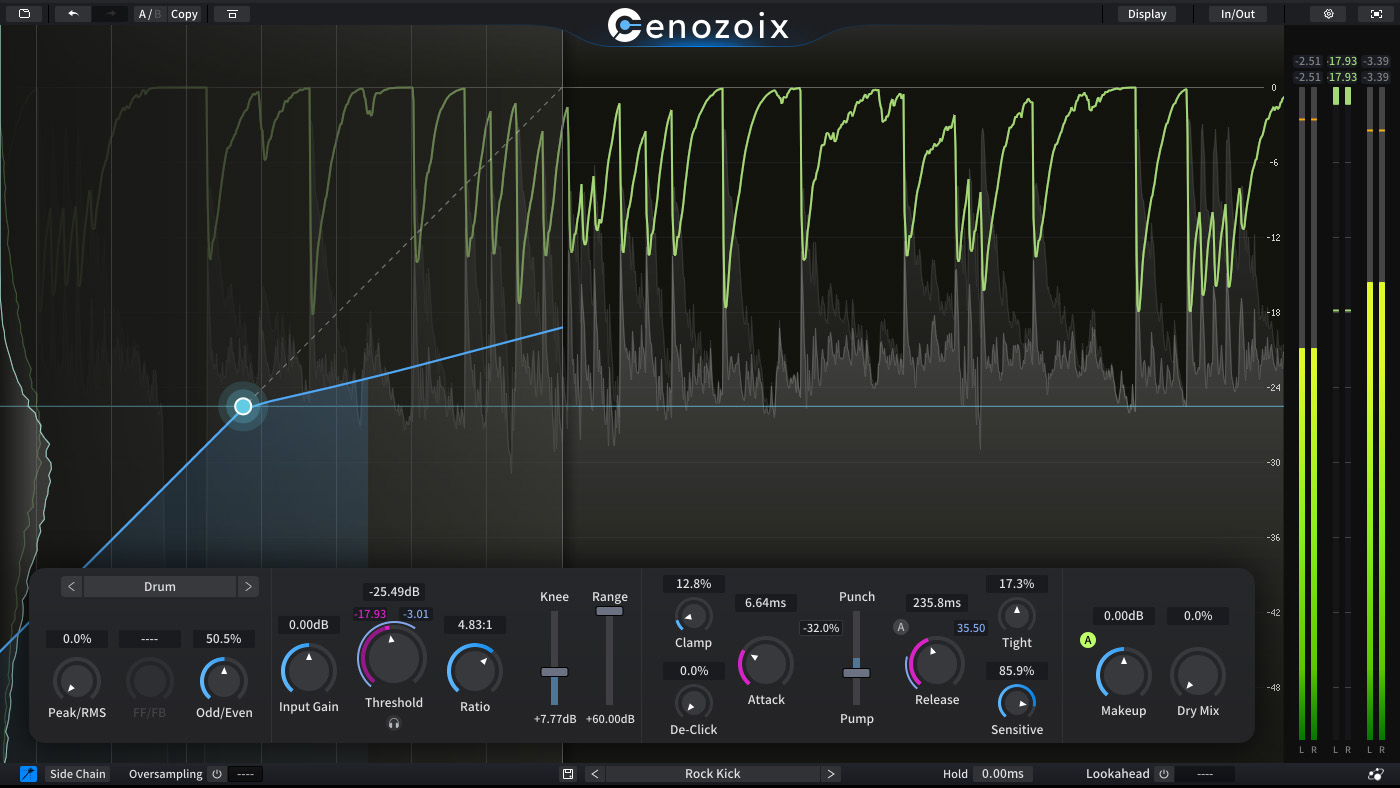Click the Hold time value field
Viewport: 1400px width, 788px height.
pyautogui.click(x=1004, y=774)
